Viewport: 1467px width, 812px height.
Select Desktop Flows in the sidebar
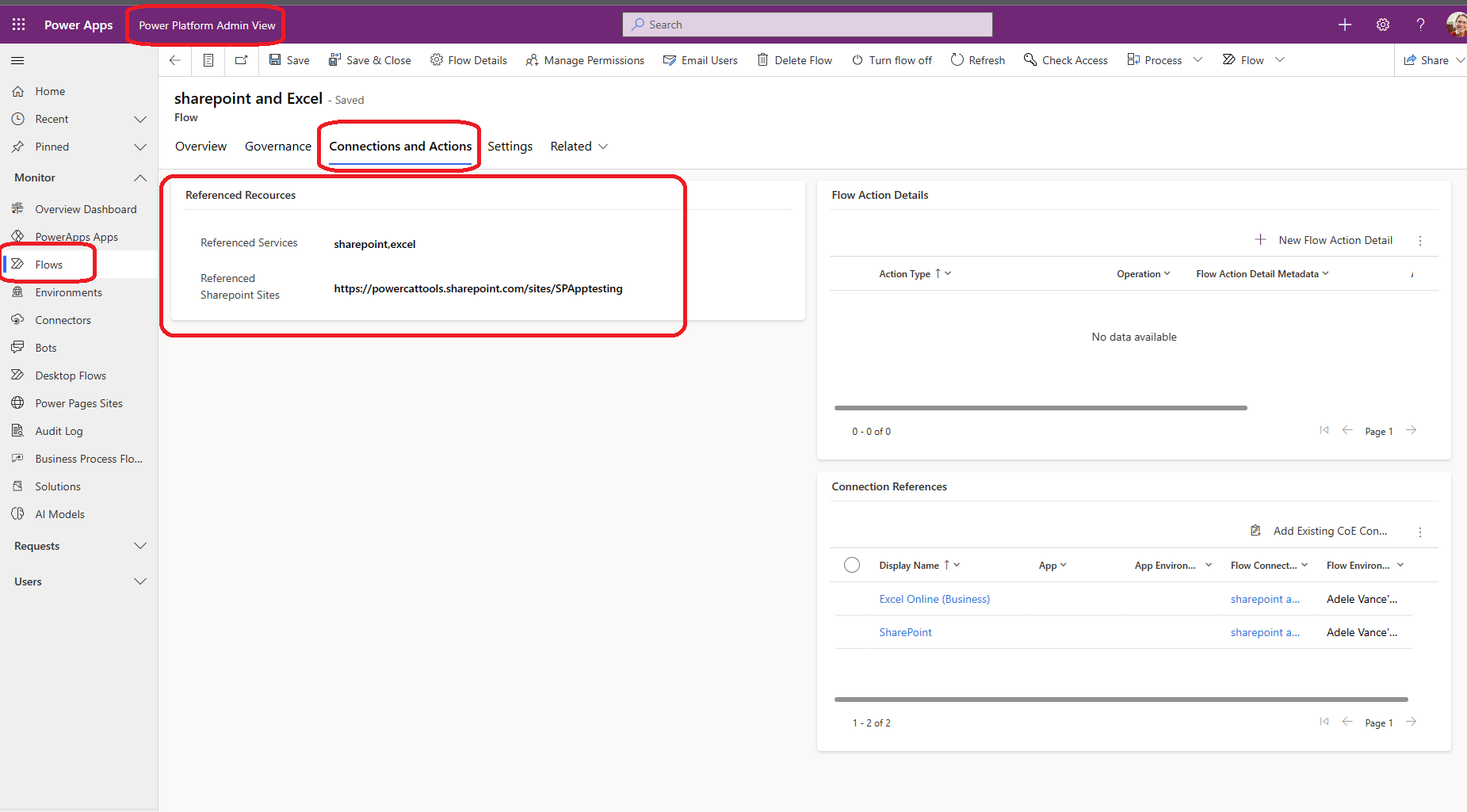(71, 375)
